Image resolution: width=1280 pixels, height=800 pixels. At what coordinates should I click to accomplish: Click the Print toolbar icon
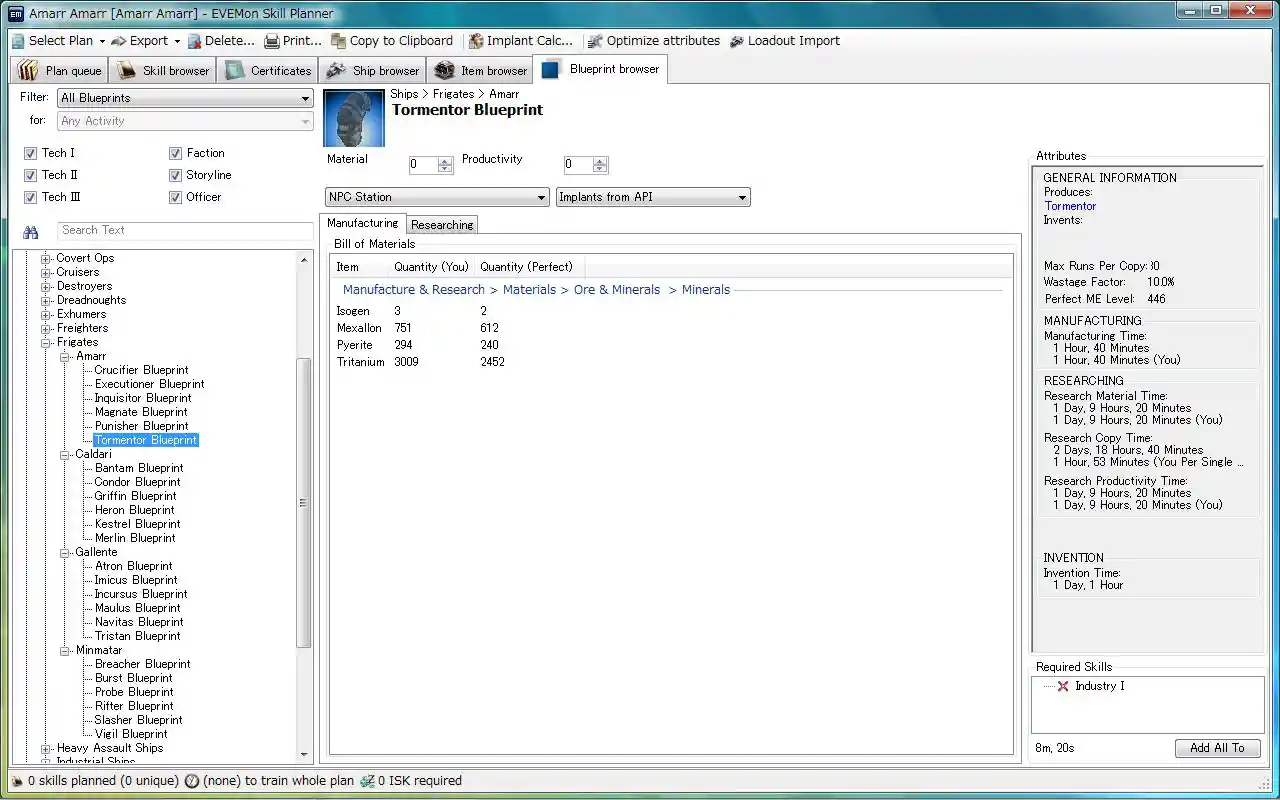click(272, 41)
